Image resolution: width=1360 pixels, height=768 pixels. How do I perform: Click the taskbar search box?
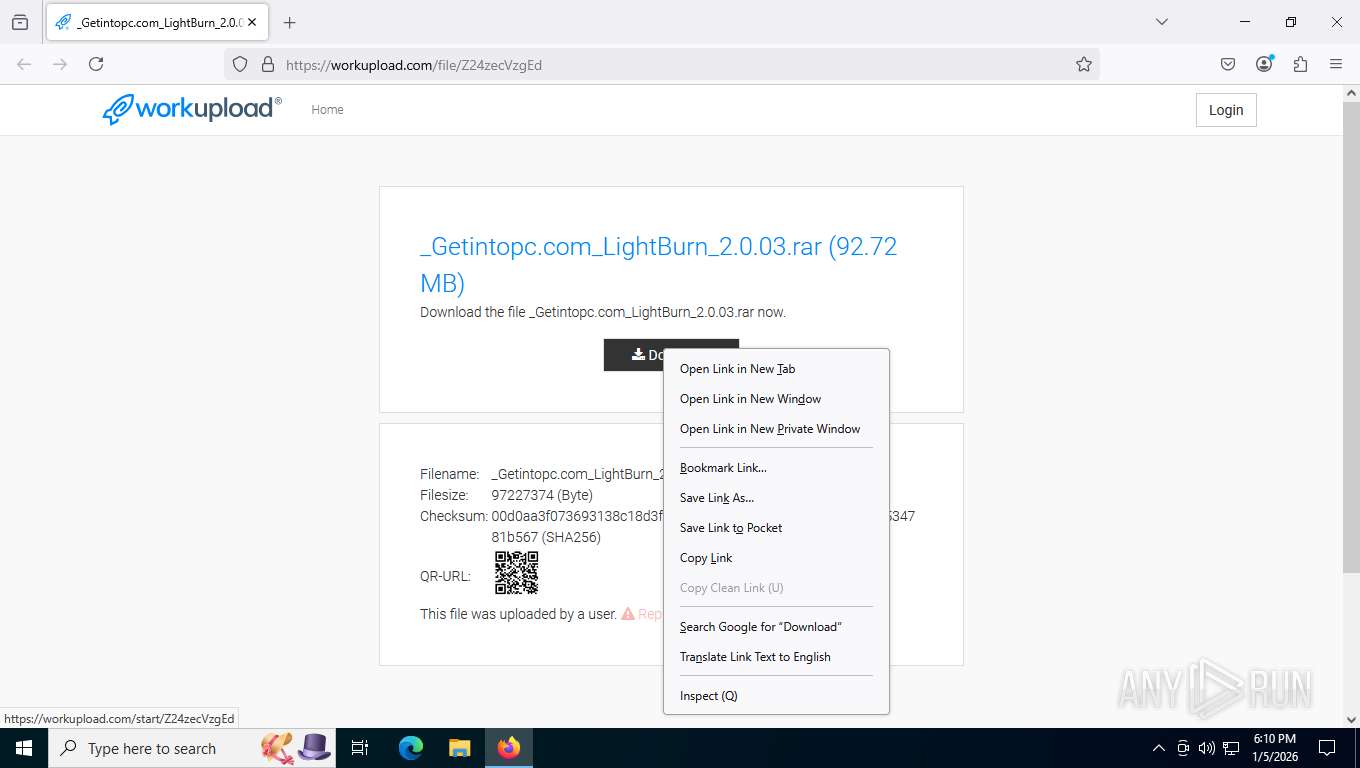tap(192, 748)
